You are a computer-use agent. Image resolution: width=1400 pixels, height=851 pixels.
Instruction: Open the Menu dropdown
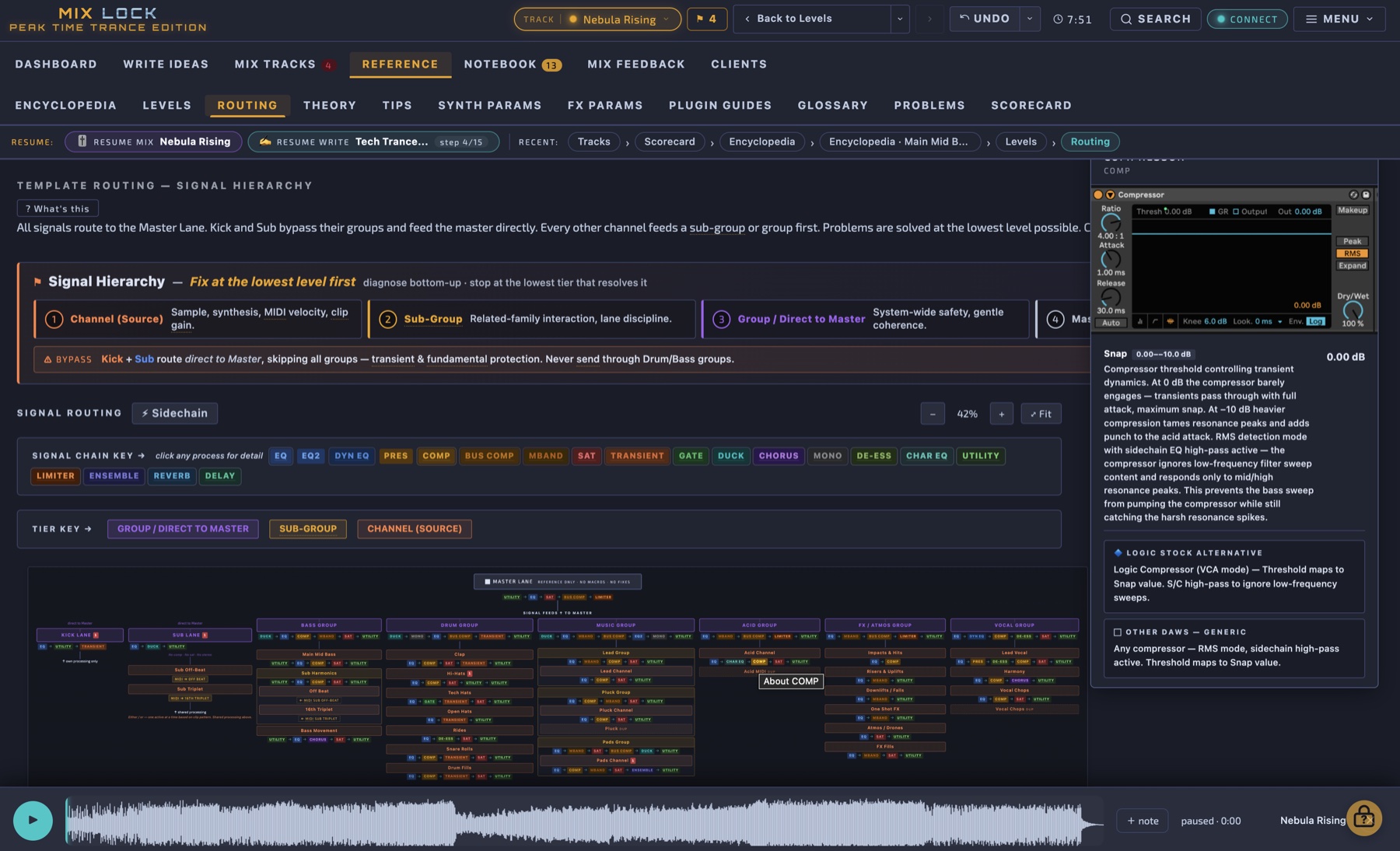pos(1339,19)
